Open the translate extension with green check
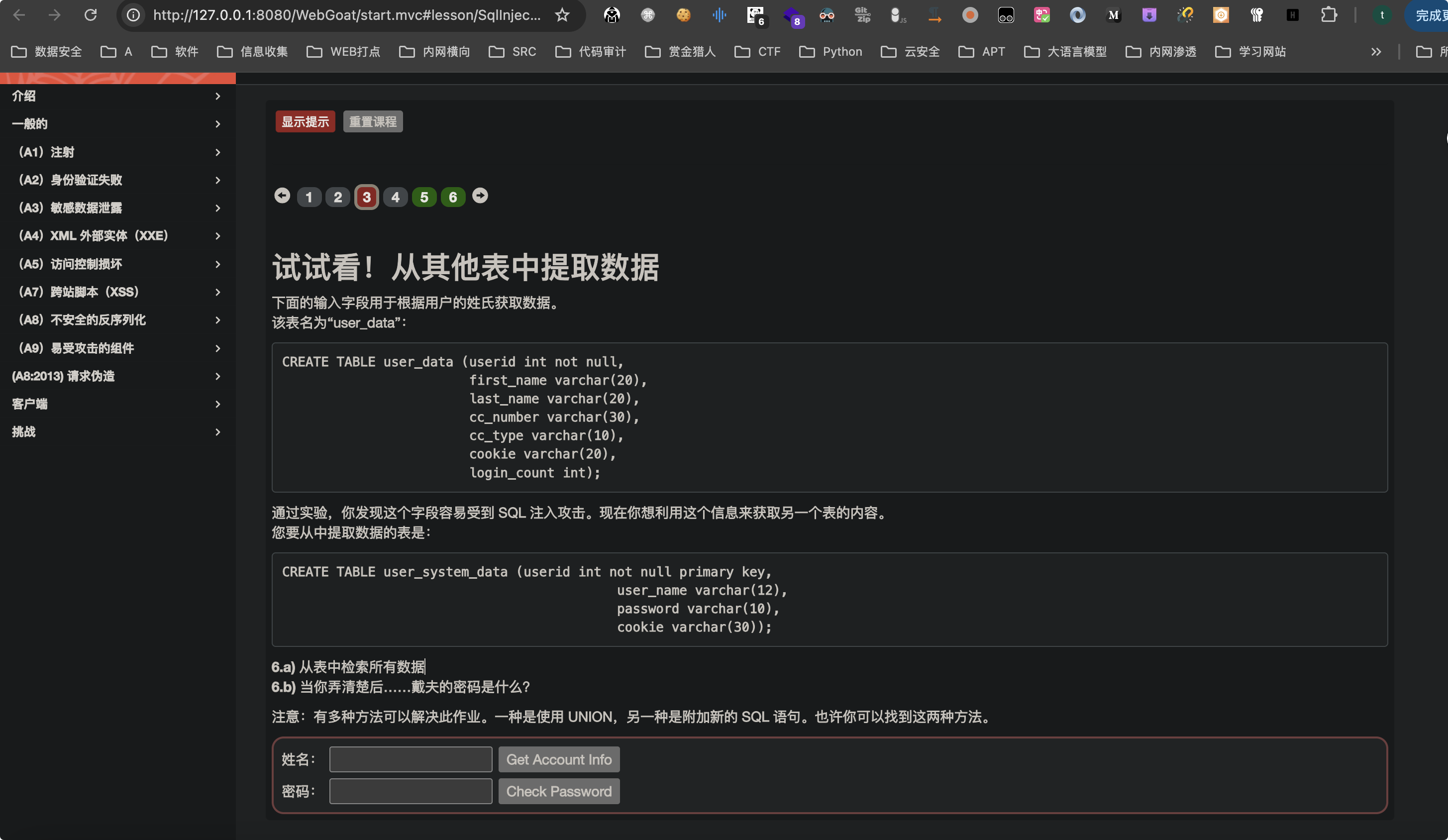This screenshot has width=1448, height=840. (x=1042, y=15)
